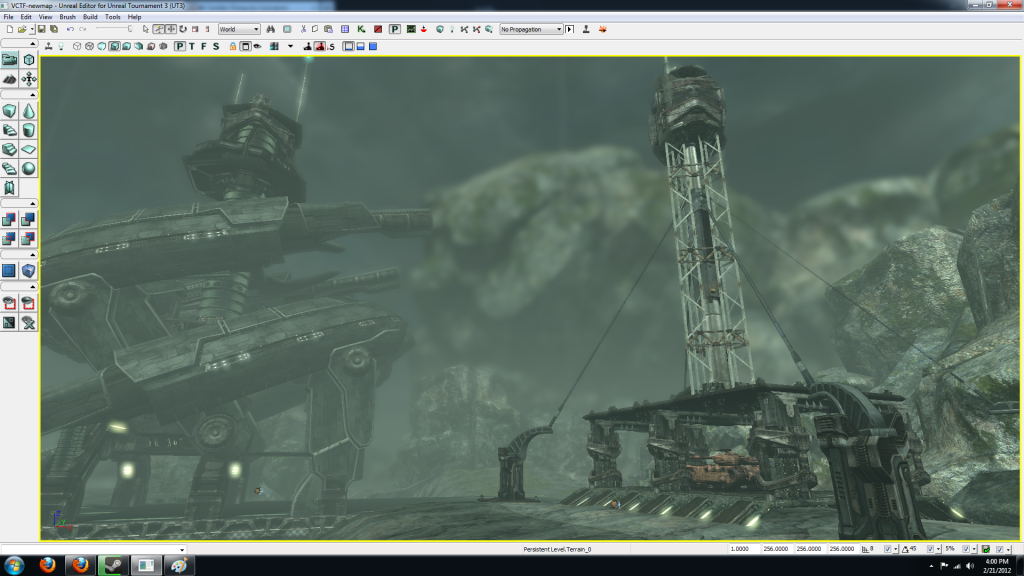Expand the open file recent list arrow

pyautogui.click(x=31, y=29)
